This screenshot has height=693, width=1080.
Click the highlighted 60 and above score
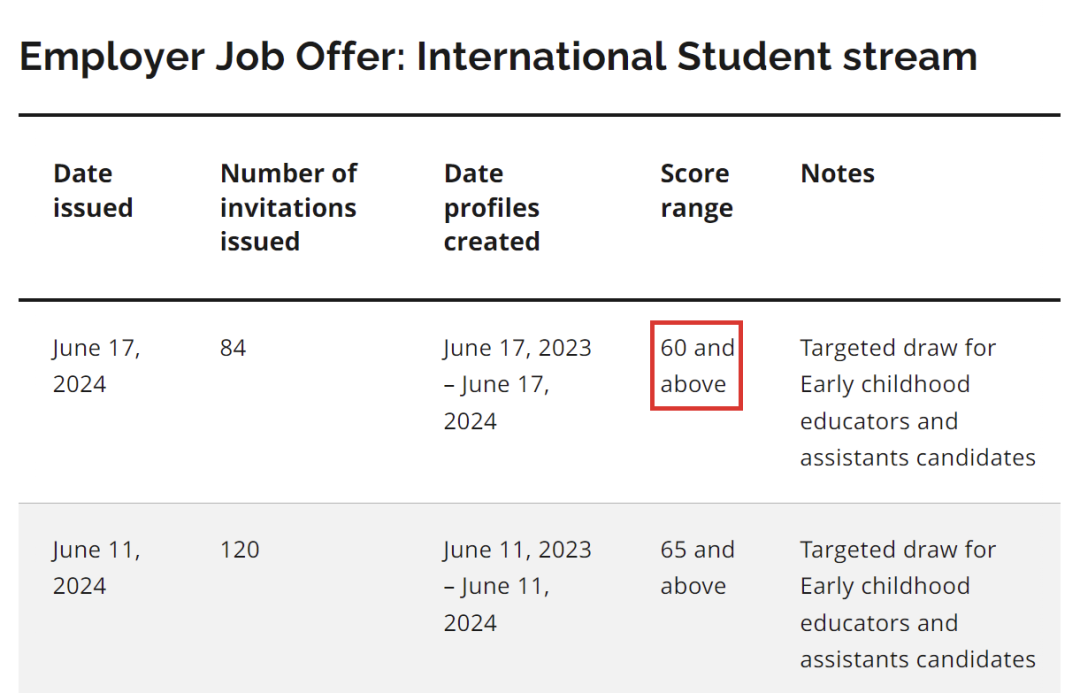tap(697, 366)
